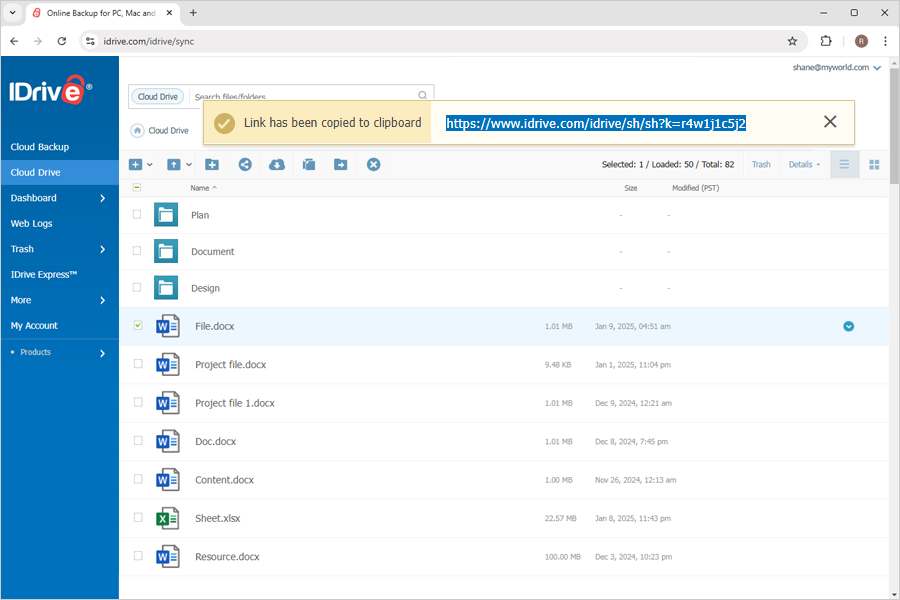Switch to list view icon
Viewport: 900px width, 600px height.
(x=844, y=165)
